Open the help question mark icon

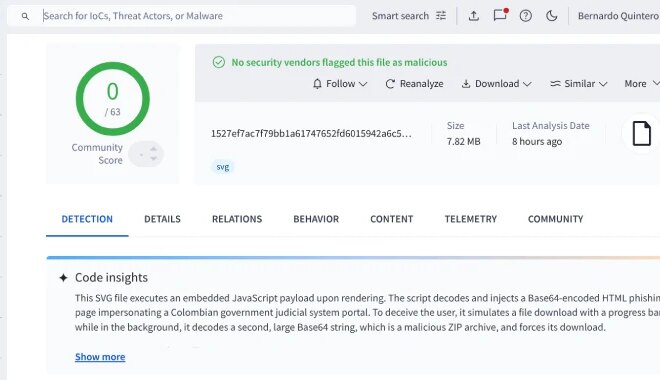click(x=526, y=16)
